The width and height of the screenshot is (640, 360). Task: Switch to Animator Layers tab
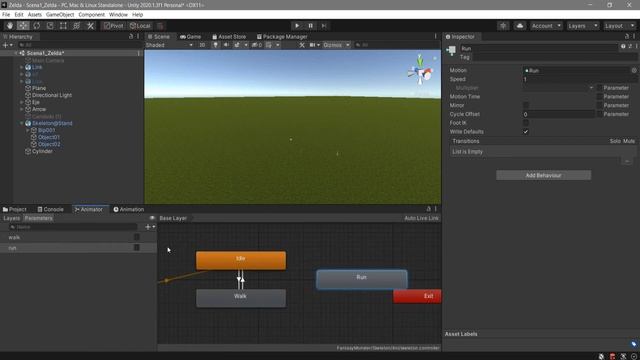[x=11, y=218]
